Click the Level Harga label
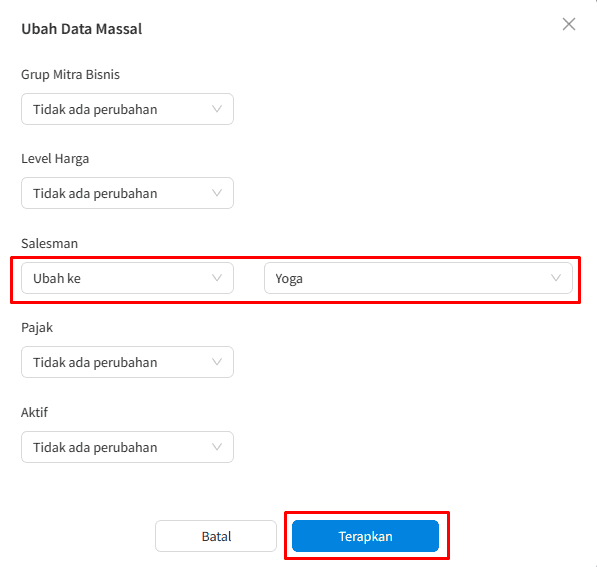The image size is (597, 567). point(55,159)
